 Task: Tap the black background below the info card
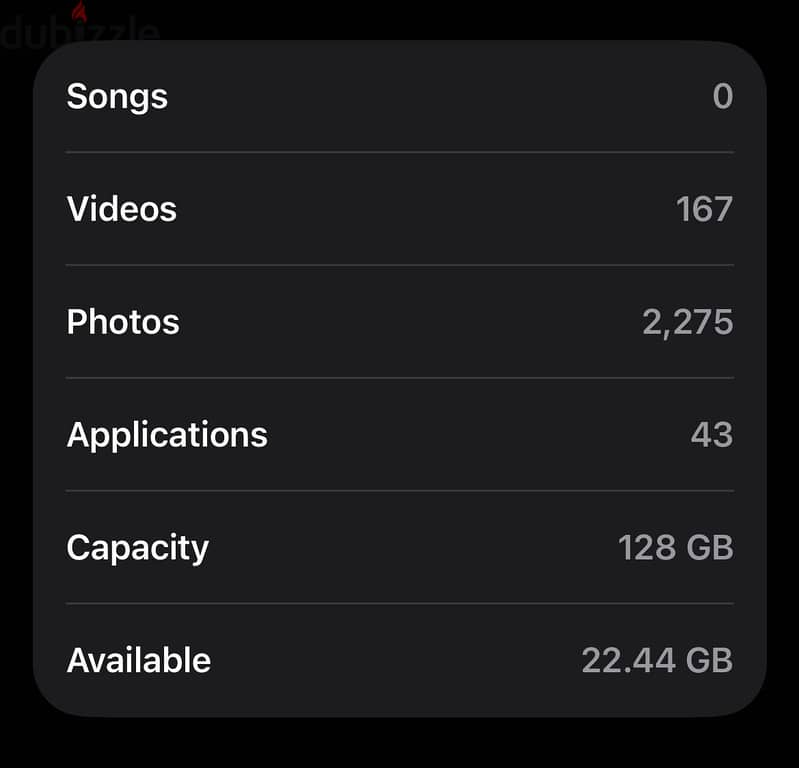coord(400,744)
